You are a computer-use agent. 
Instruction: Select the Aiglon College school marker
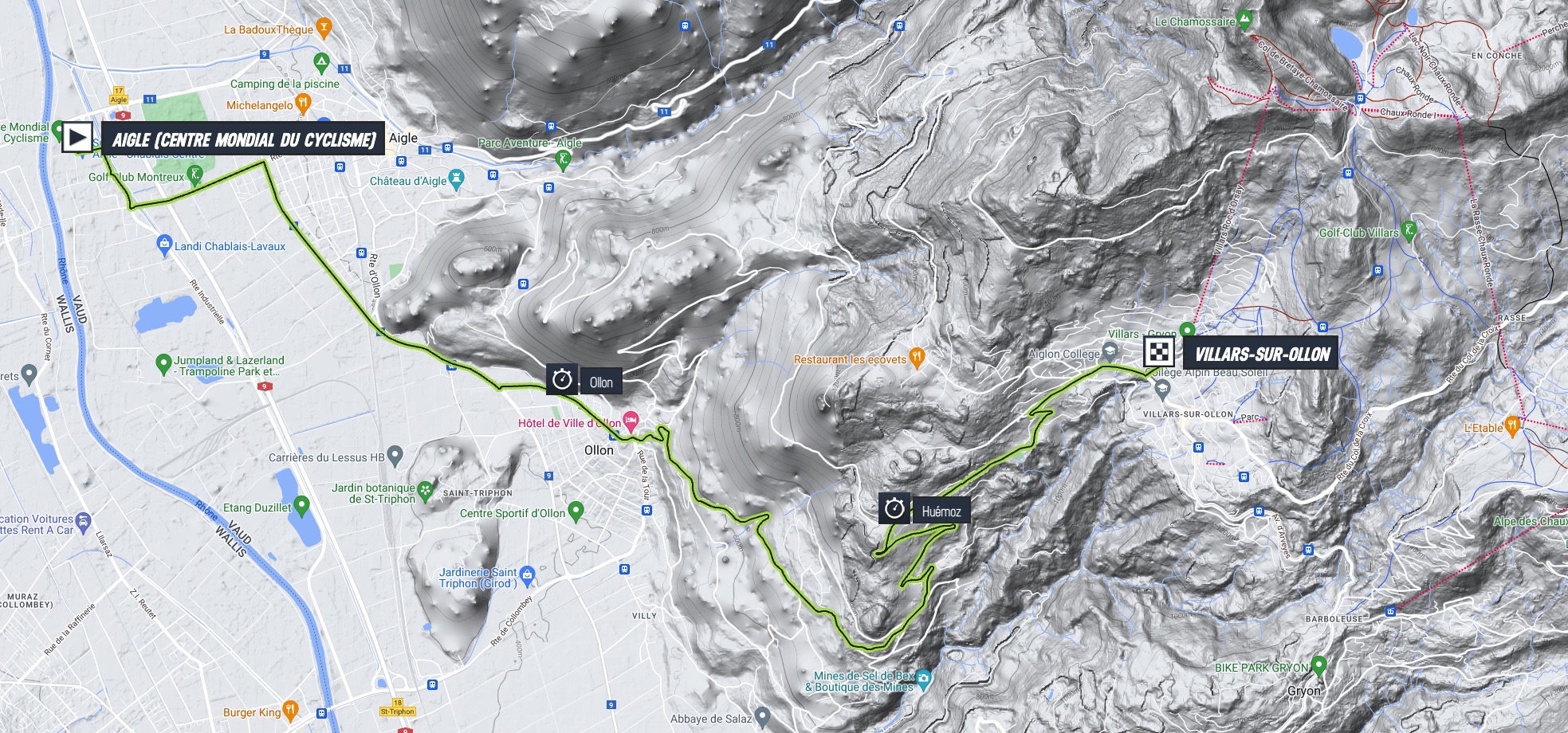click(1110, 351)
